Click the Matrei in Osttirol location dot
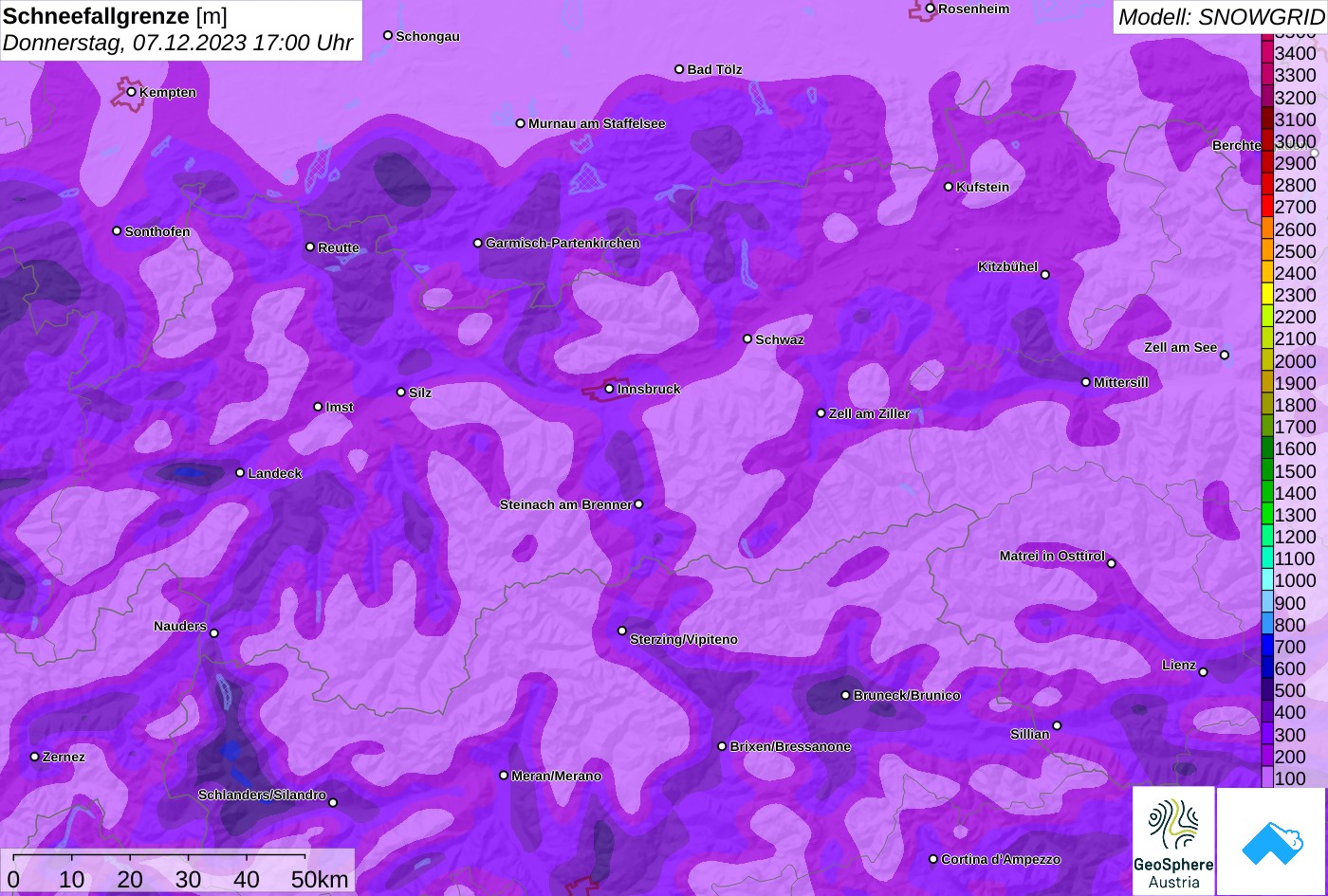Image resolution: width=1328 pixels, height=896 pixels. pos(1112,563)
